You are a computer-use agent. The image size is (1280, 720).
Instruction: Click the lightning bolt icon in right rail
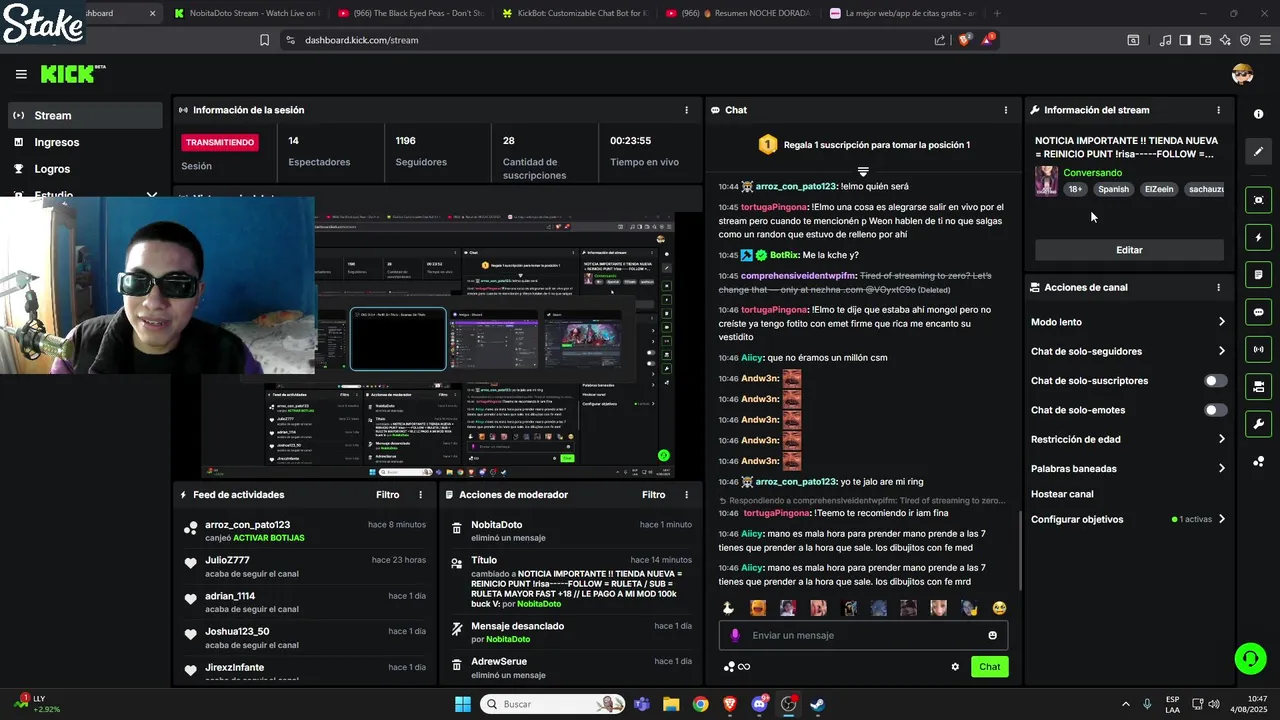tap(1258, 238)
